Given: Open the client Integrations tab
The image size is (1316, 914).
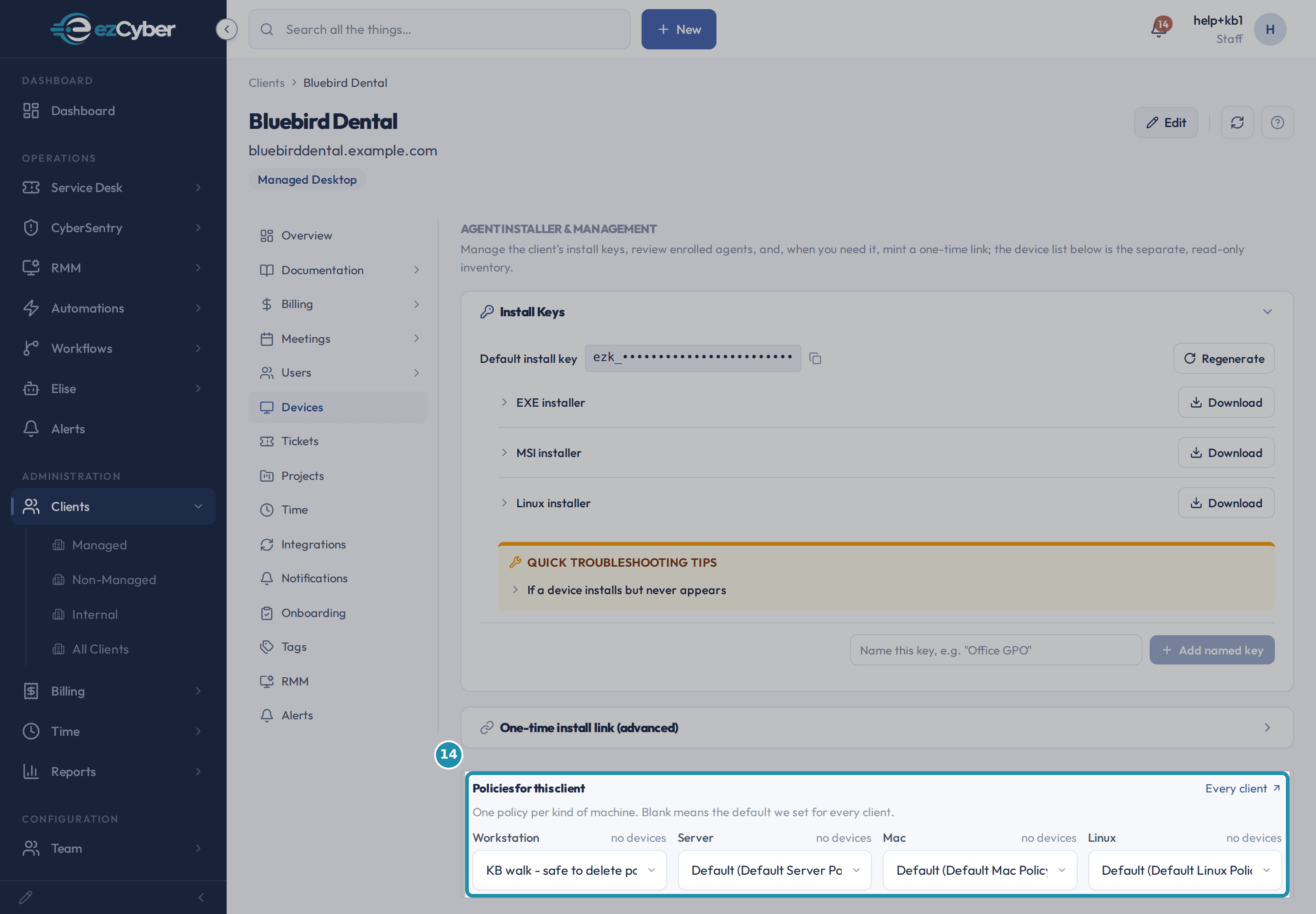Looking at the screenshot, I should tap(337, 544).
